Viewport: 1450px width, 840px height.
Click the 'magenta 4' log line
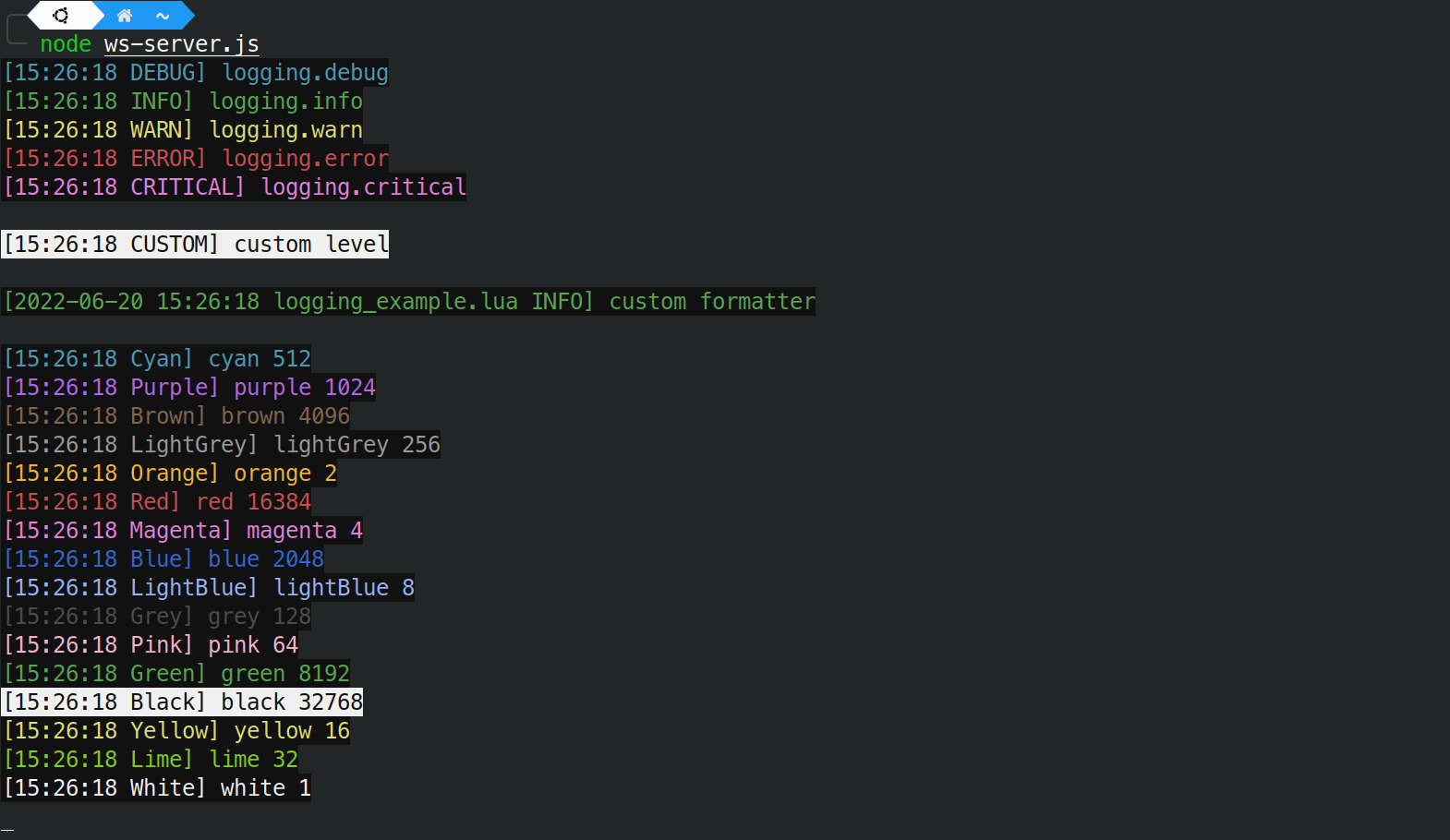tap(183, 530)
